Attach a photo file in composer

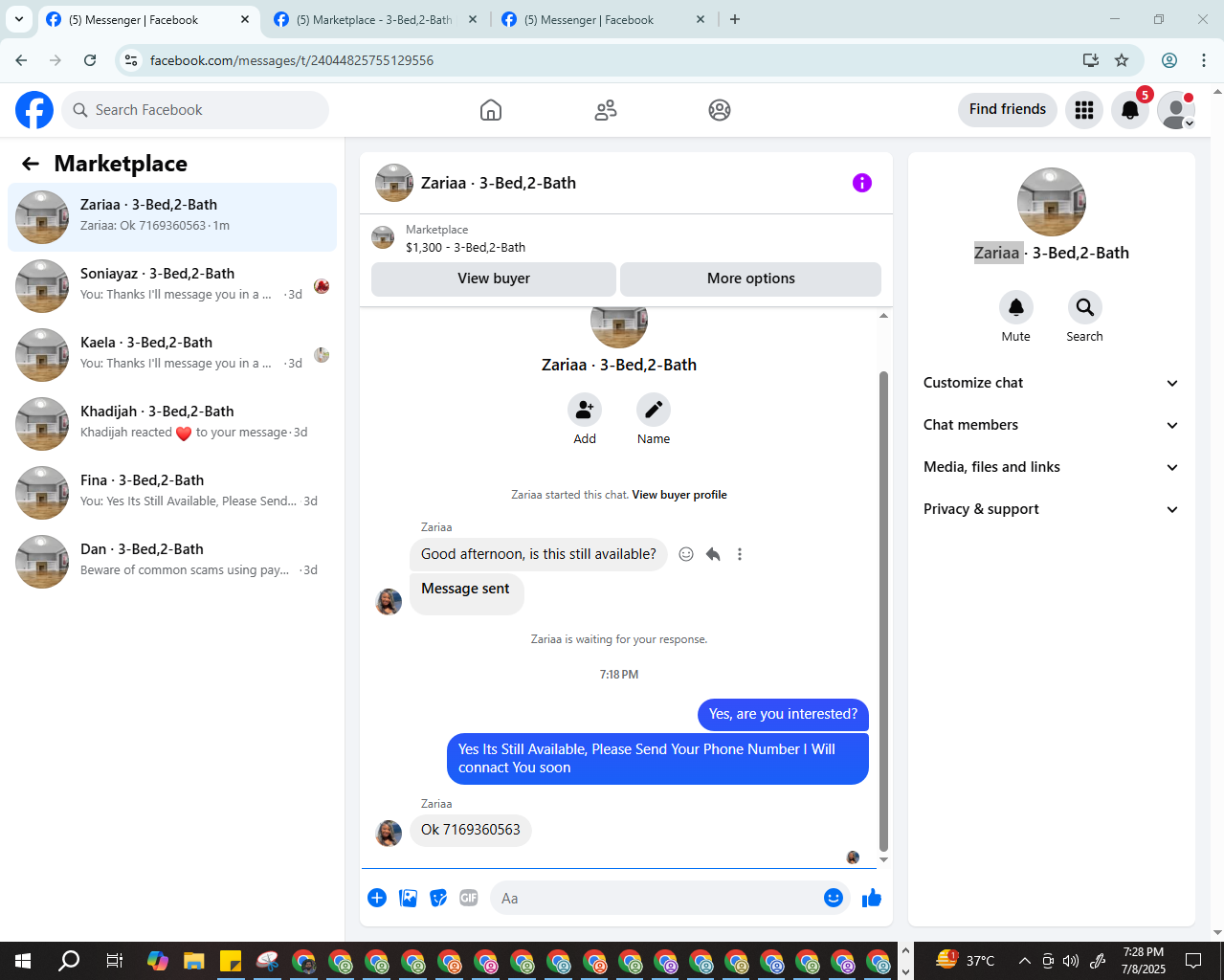coord(408,898)
